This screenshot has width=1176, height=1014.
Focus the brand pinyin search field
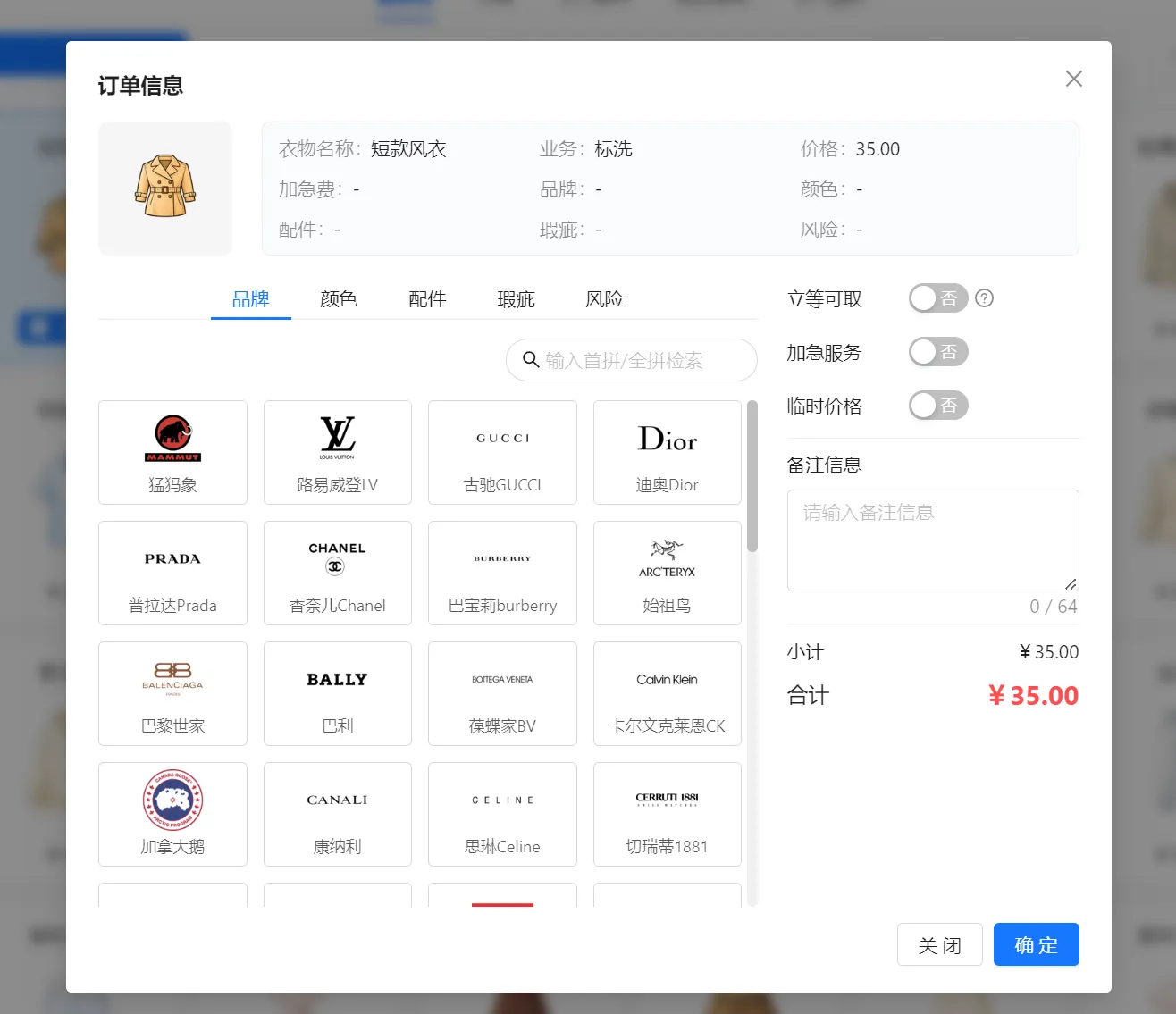(x=632, y=360)
